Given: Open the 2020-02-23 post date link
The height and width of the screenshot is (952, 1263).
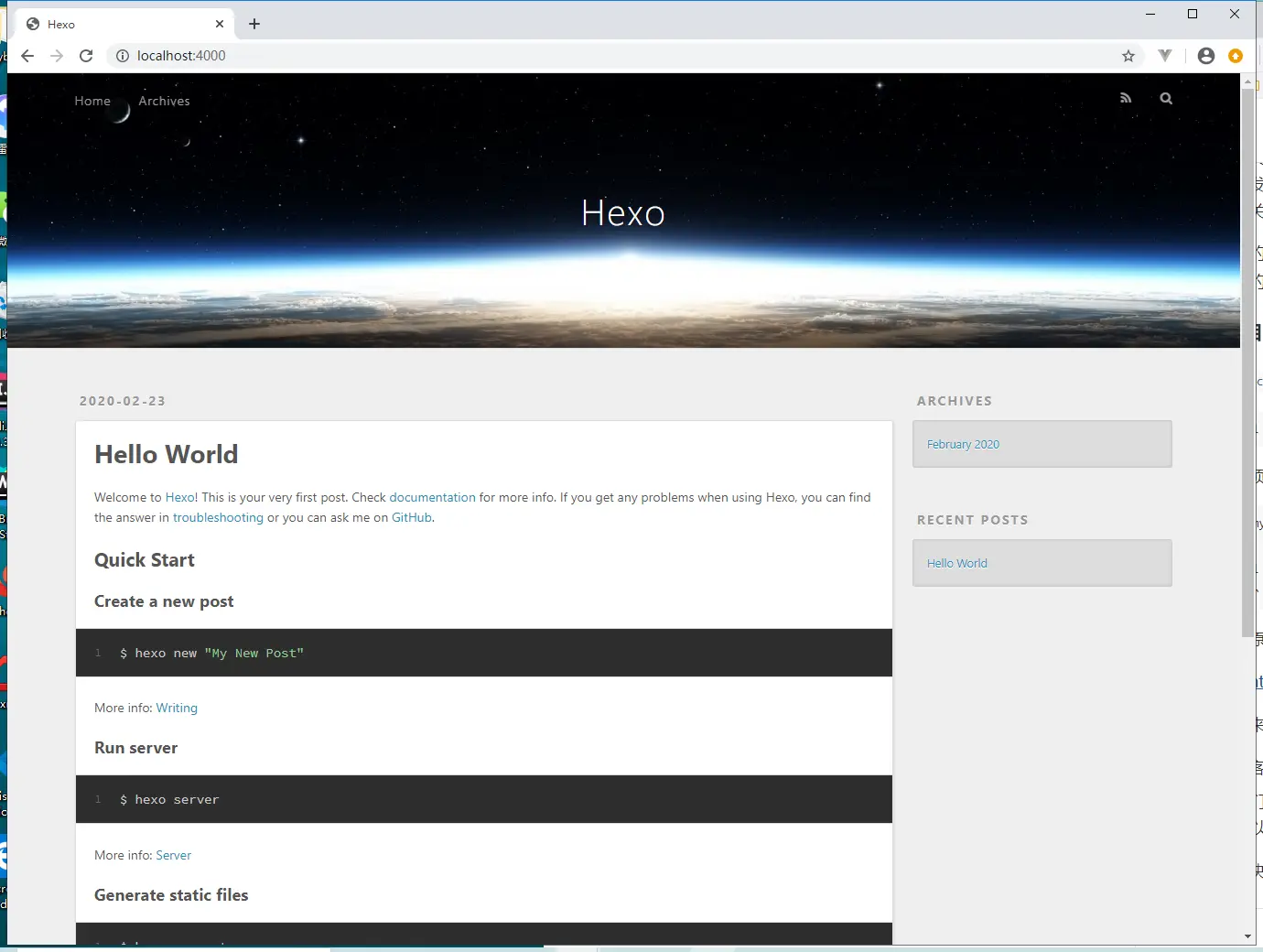Looking at the screenshot, I should pos(123,401).
